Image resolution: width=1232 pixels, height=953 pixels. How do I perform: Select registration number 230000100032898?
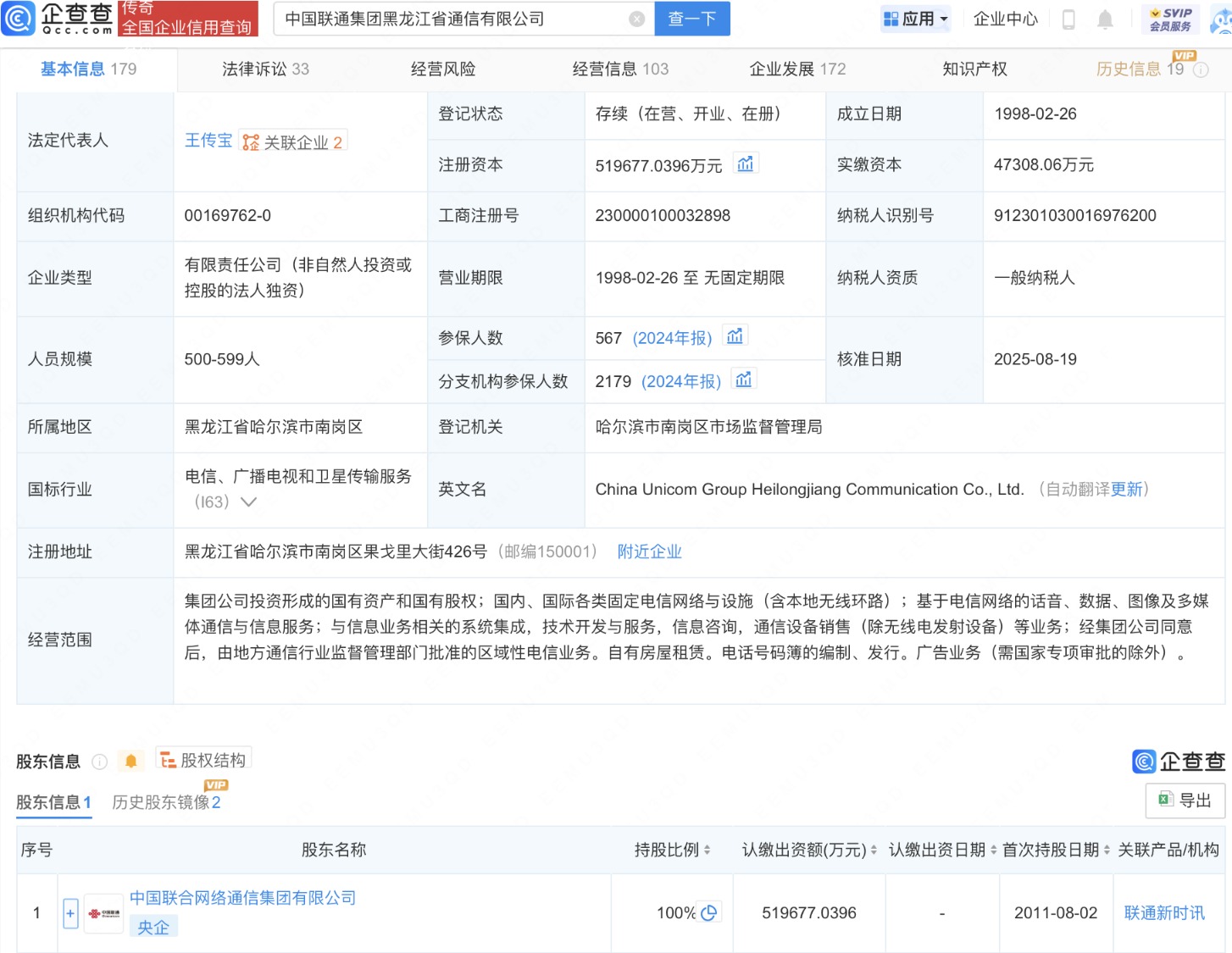(x=663, y=216)
